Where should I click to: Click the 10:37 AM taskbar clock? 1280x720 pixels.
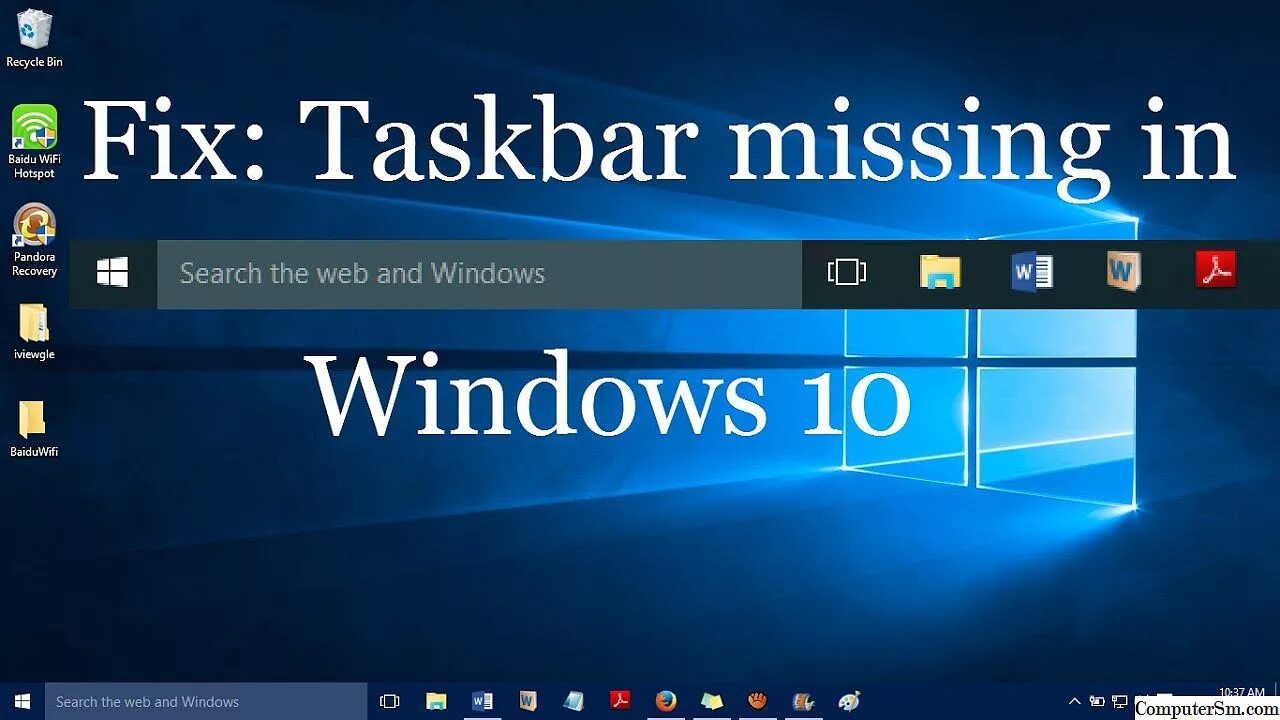[x=1242, y=692]
